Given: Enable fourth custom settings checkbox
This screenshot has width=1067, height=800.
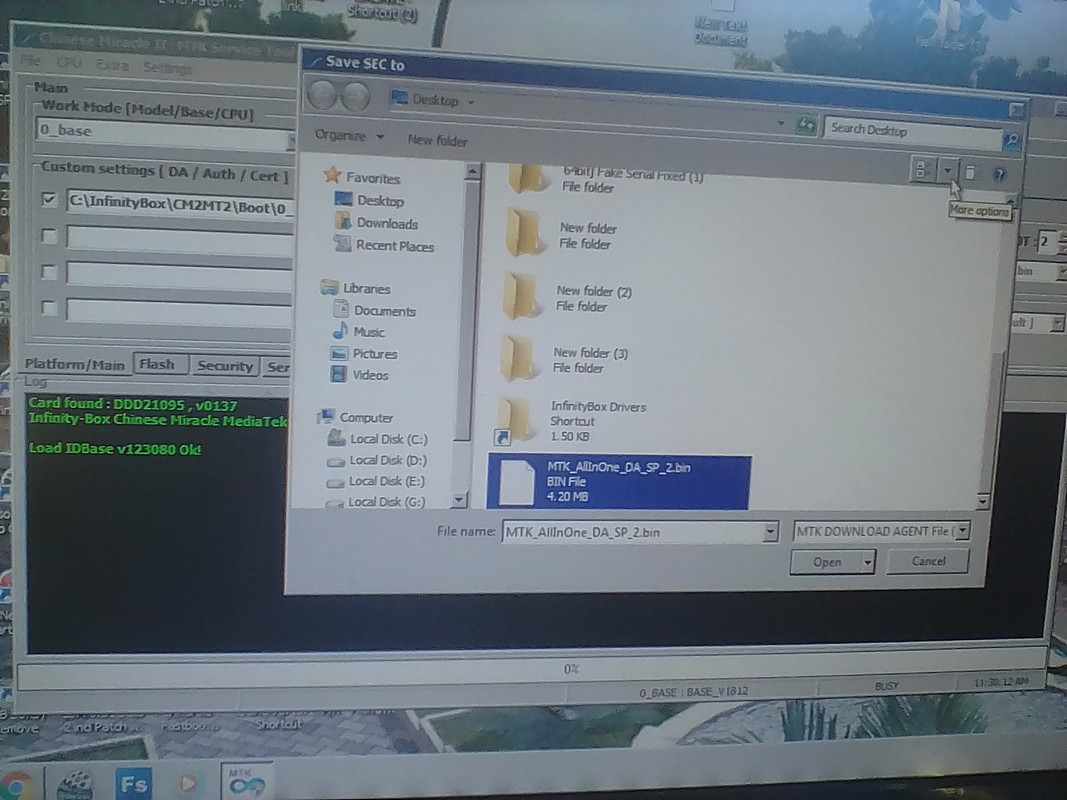Looking at the screenshot, I should click(49, 307).
